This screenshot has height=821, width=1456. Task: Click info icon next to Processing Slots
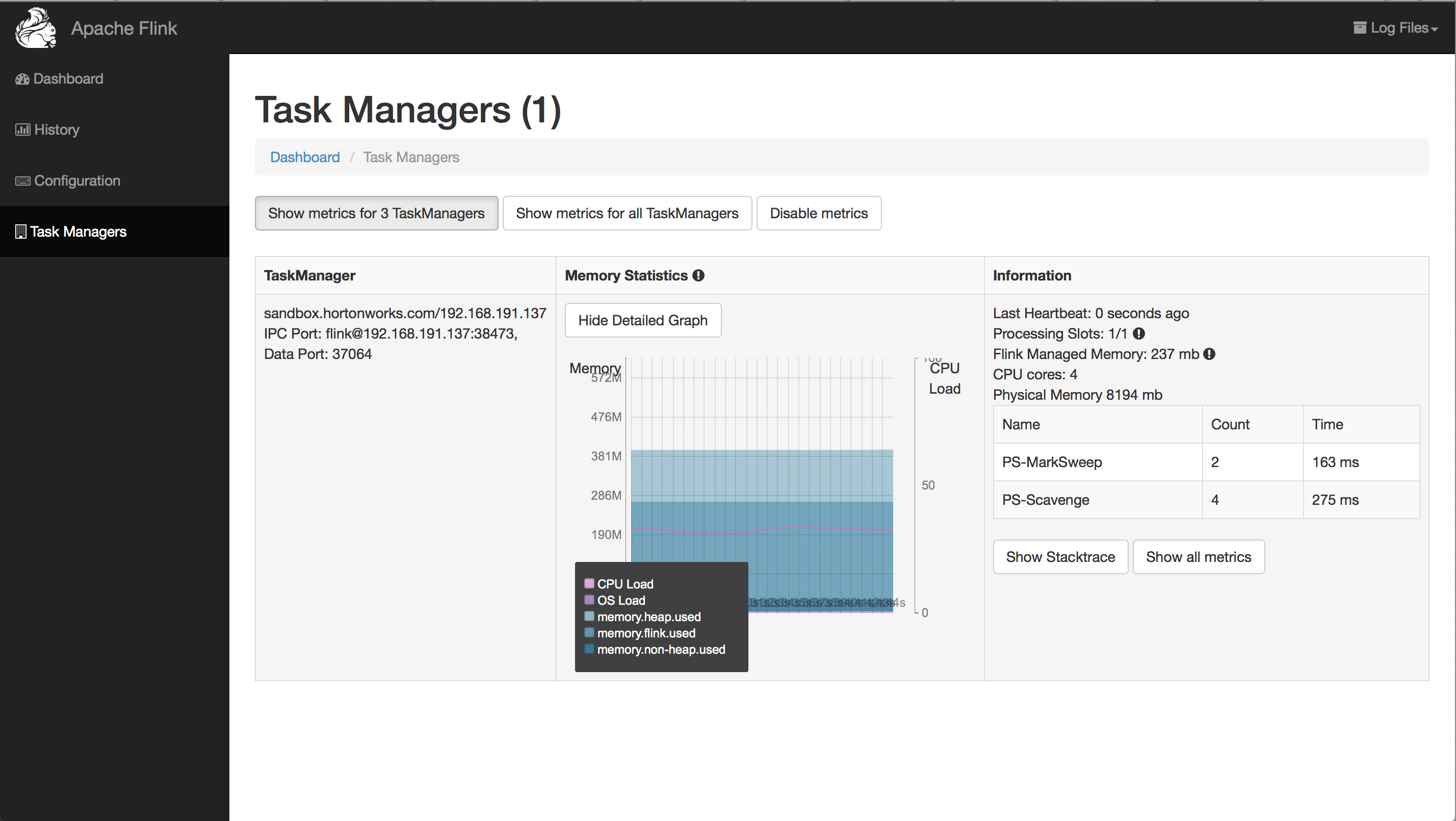coord(1139,333)
